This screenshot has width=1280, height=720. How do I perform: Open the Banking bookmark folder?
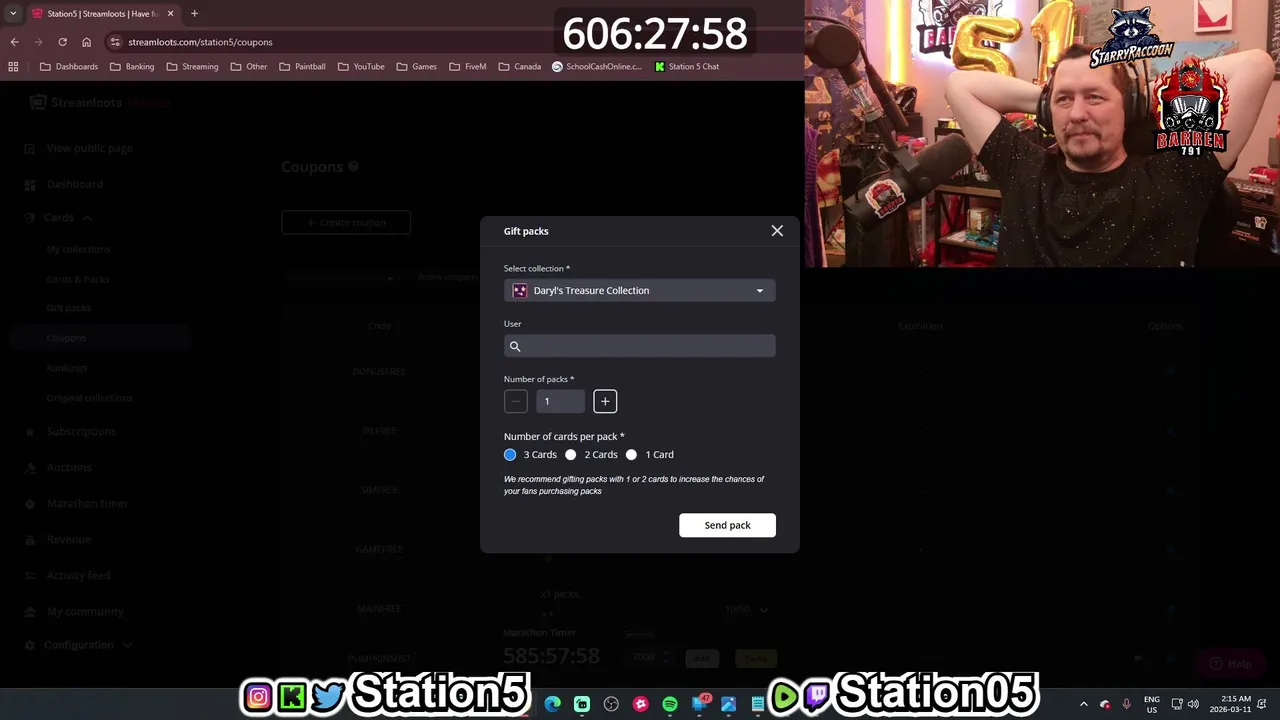[x=132, y=67]
